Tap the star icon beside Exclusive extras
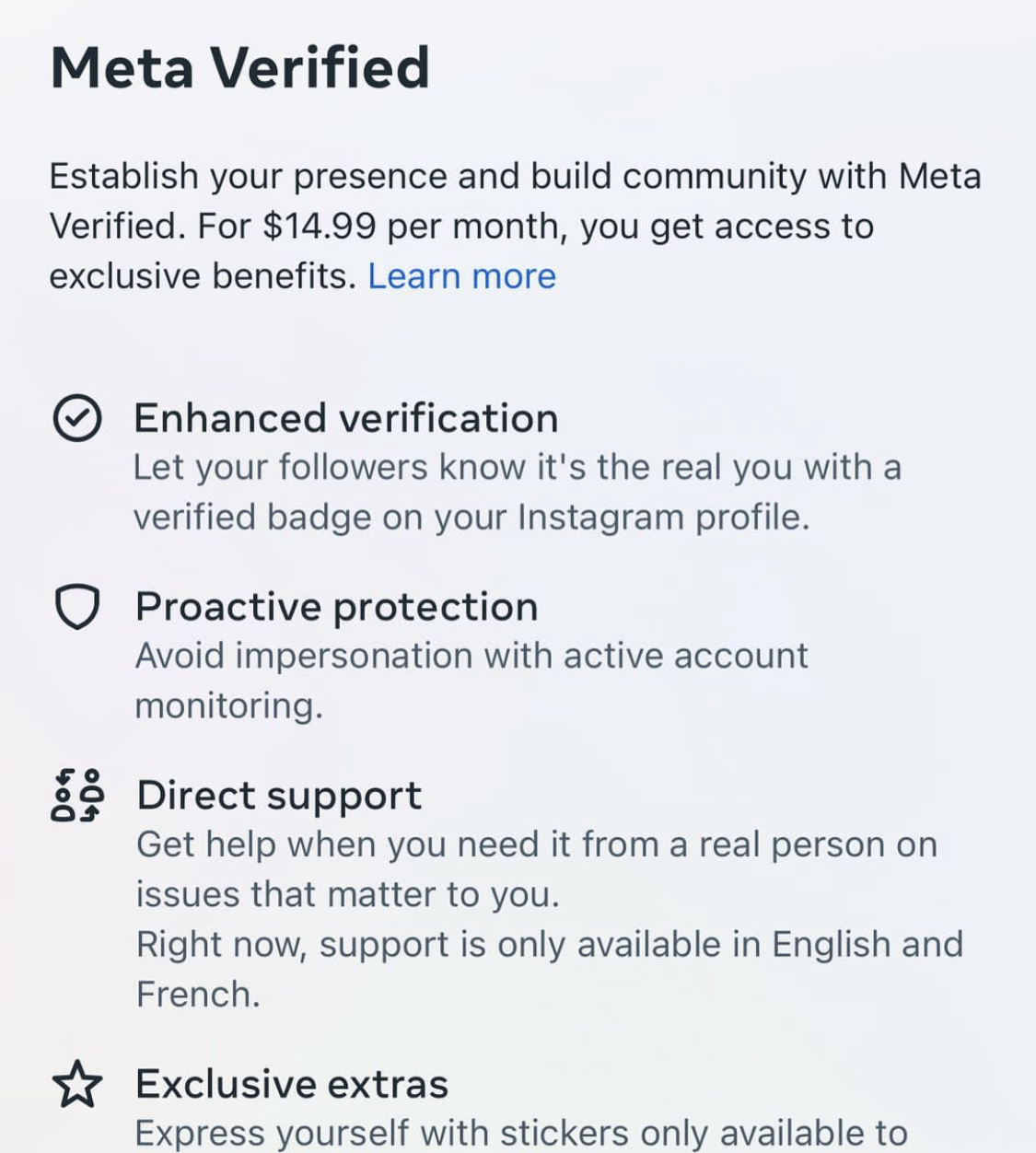This screenshot has width=1036, height=1153. click(x=76, y=1084)
